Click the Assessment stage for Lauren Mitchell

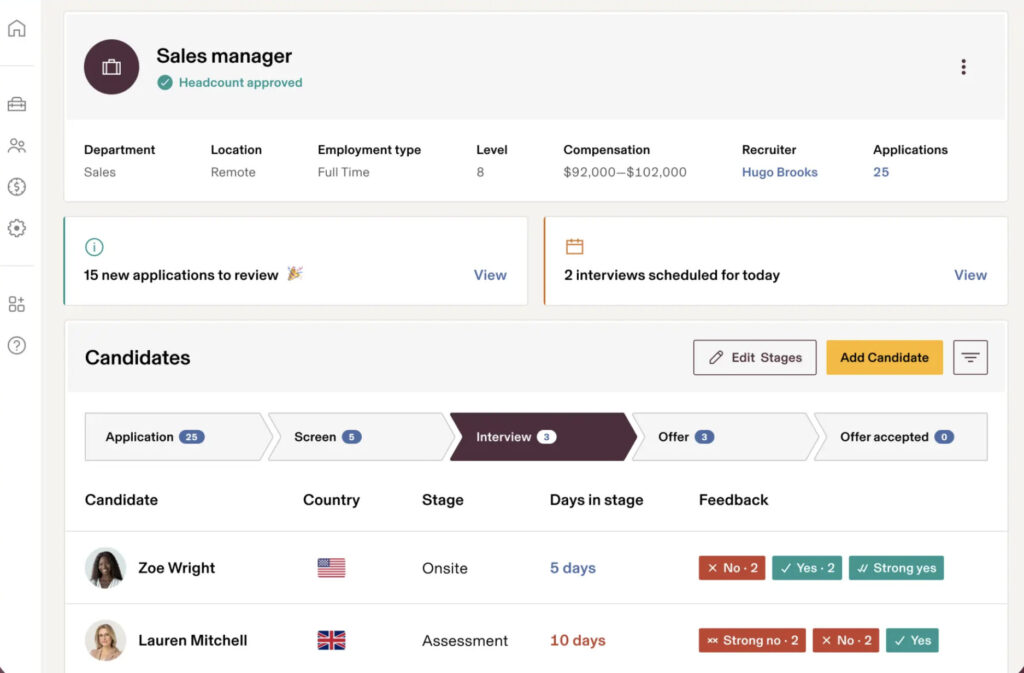click(x=465, y=640)
